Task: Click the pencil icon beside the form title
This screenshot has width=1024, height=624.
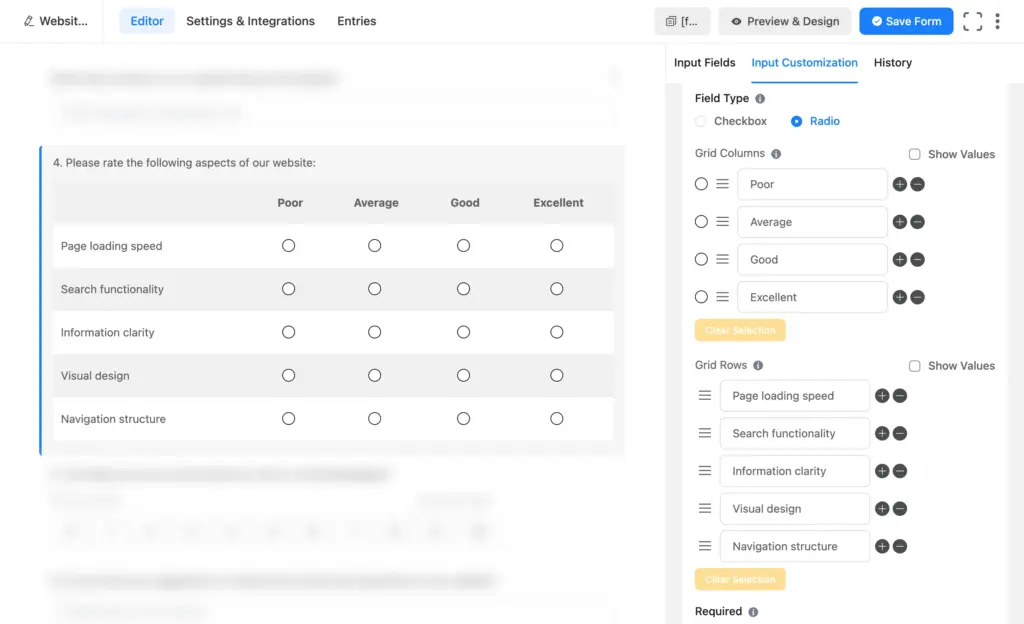Action: (29, 21)
